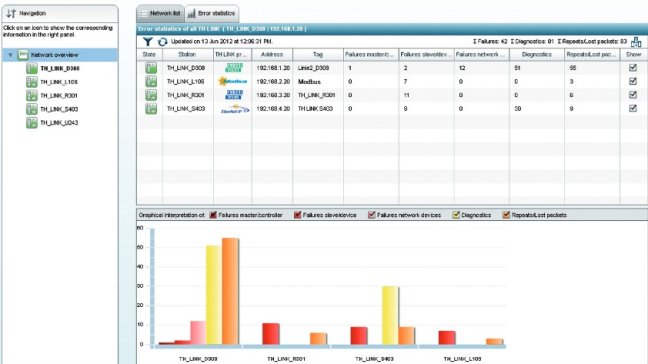Click TH_LINK_L108 device icon in tree
The height and width of the screenshot is (364, 648).
tap(32, 82)
